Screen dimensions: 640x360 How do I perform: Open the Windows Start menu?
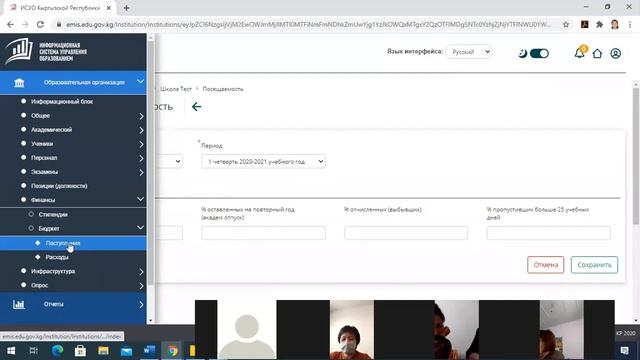(x=11, y=351)
